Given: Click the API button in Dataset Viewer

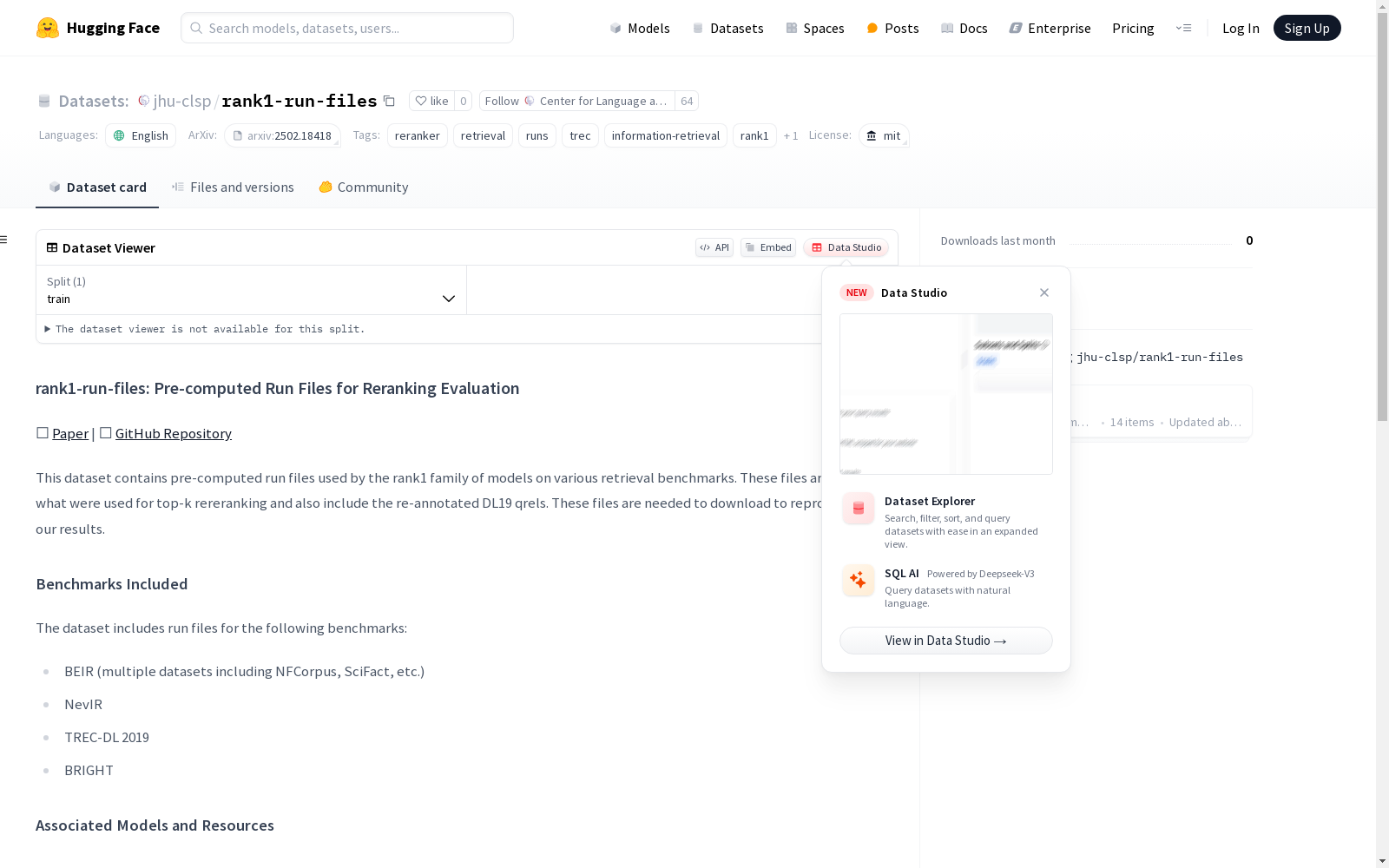Looking at the screenshot, I should click(x=714, y=247).
